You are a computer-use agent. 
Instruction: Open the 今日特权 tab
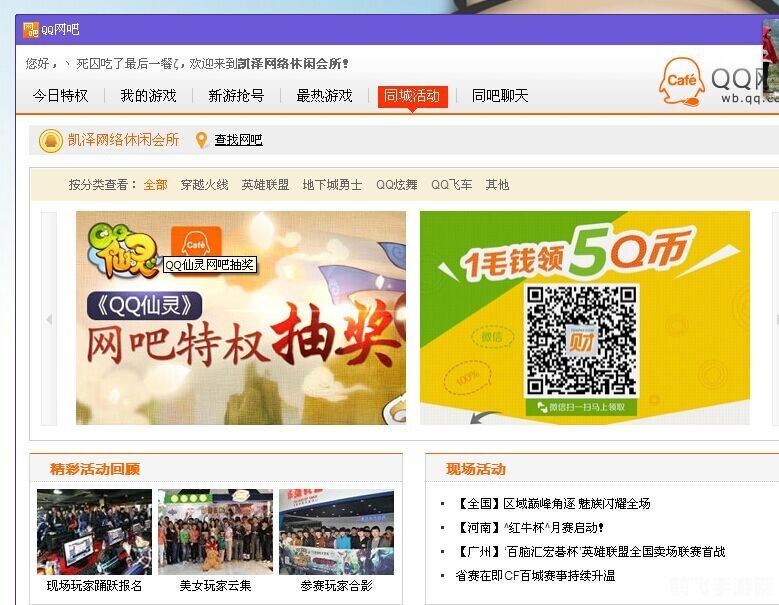(60, 96)
